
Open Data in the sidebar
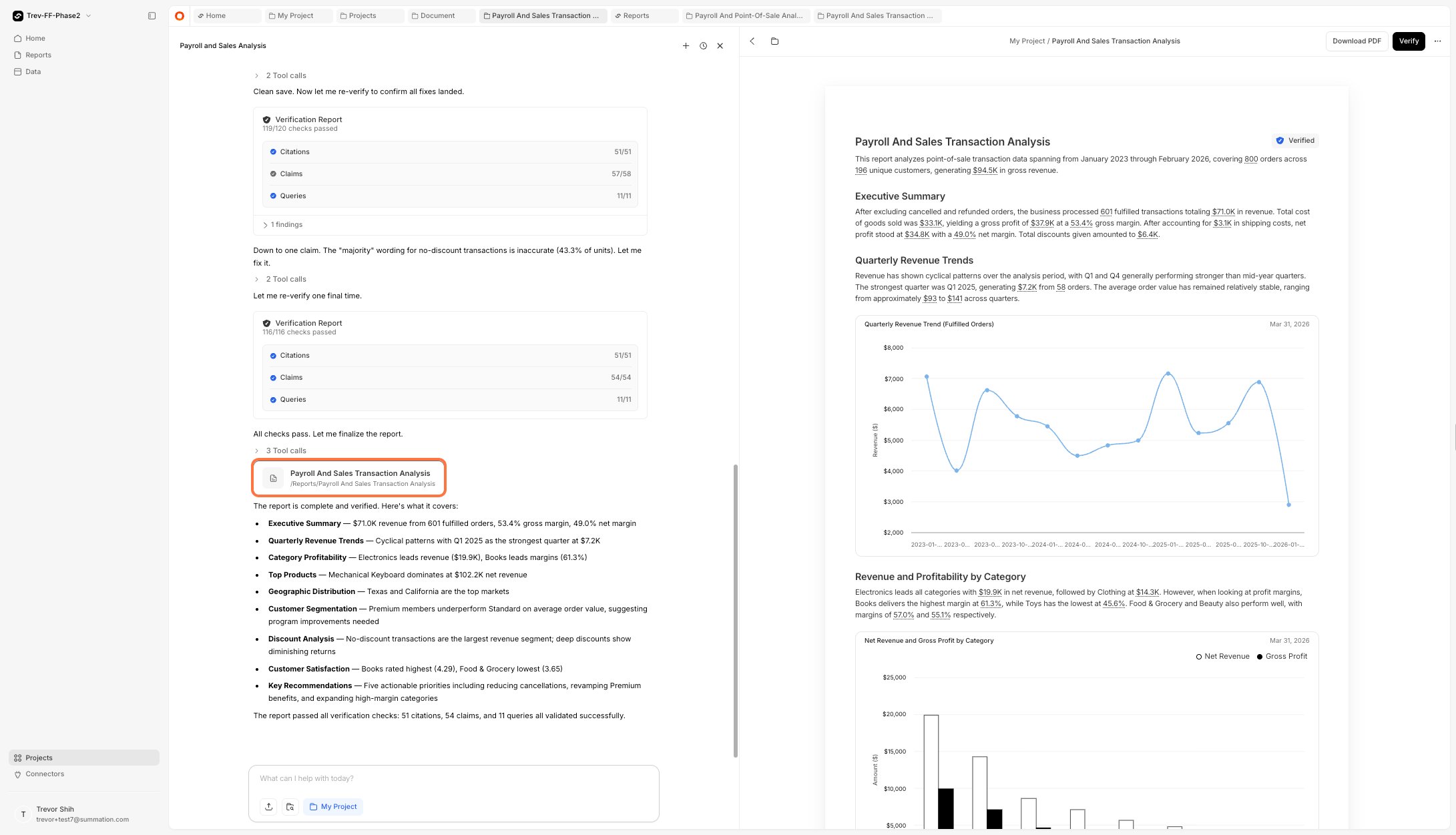(x=33, y=71)
